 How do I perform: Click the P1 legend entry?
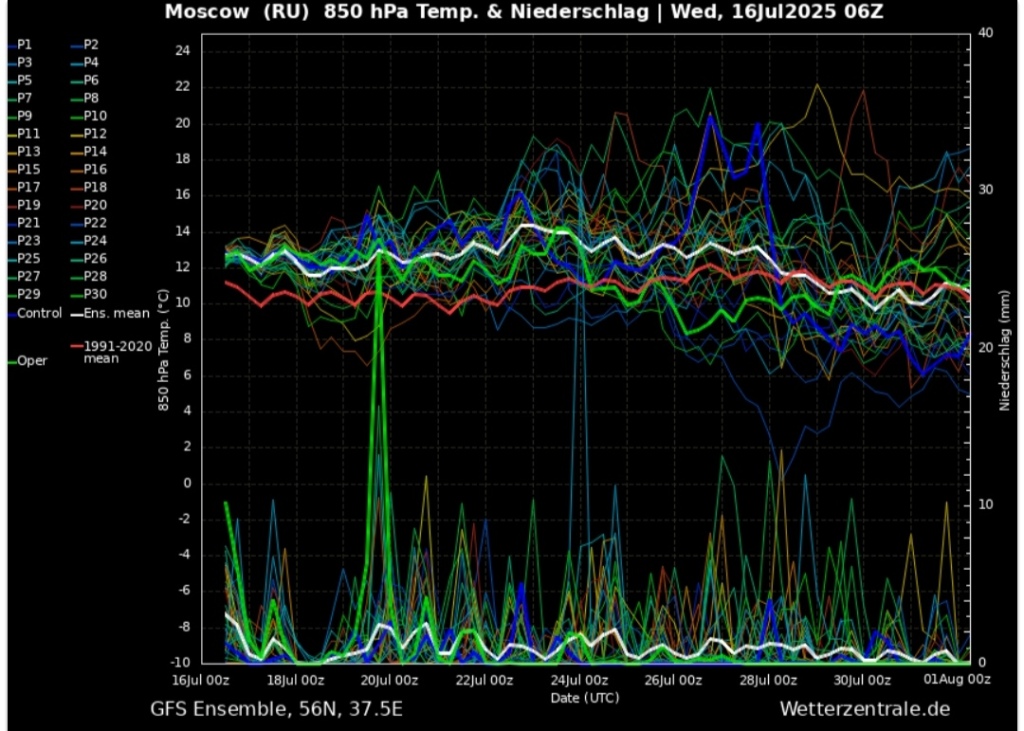24,45
